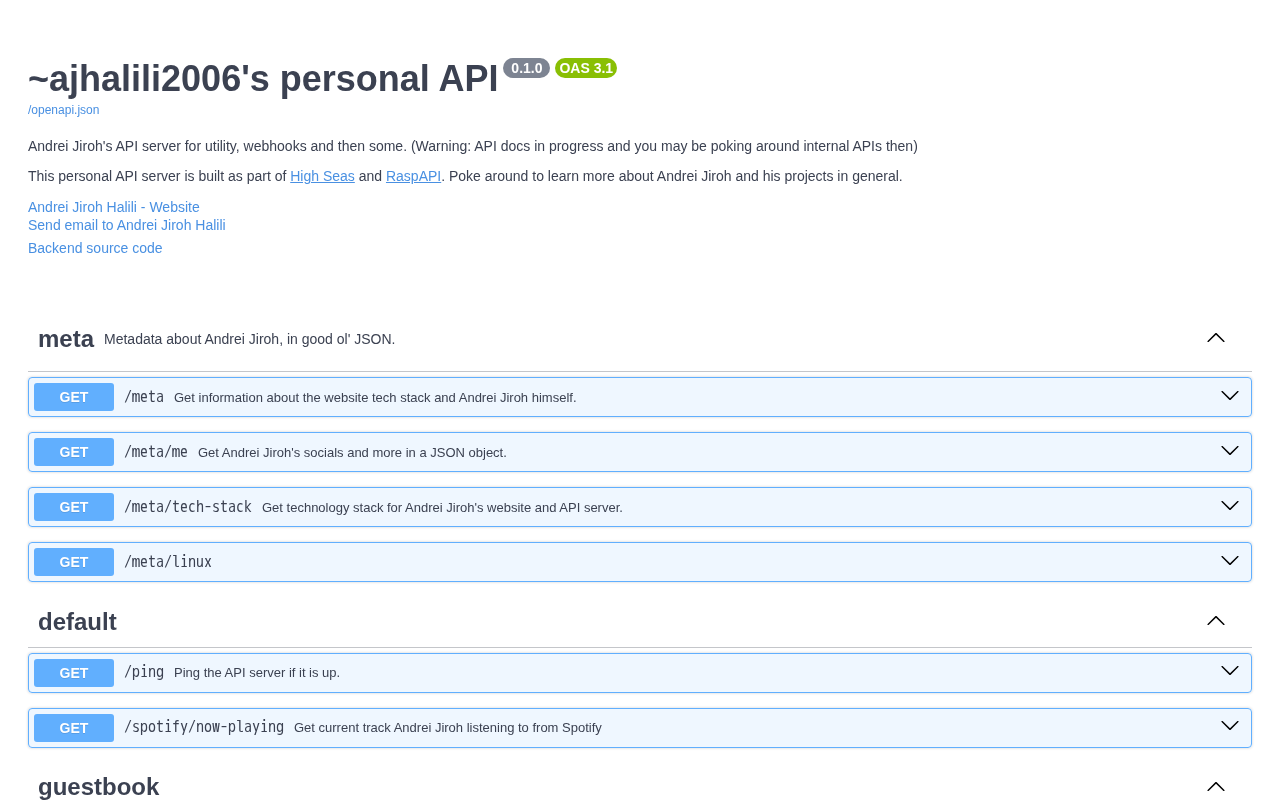Collapse the meta section chevron

[1215, 338]
